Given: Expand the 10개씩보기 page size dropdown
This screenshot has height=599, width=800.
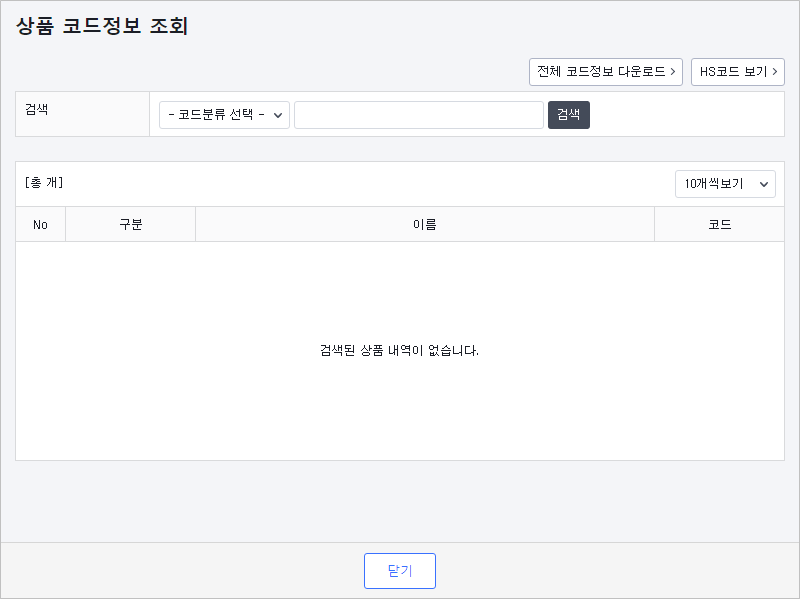Looking at the screenshot, I should (725, 184).
